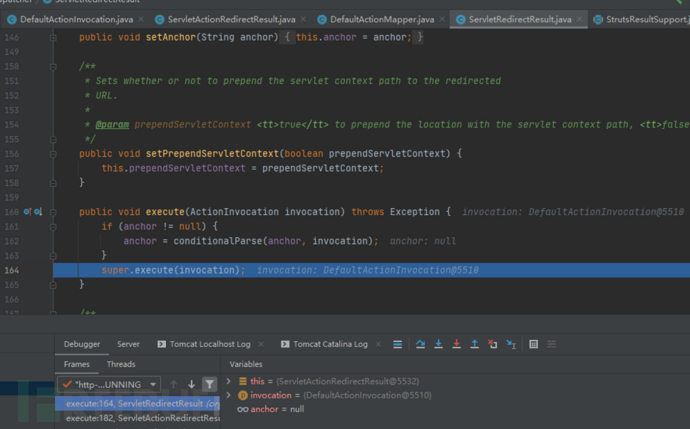The height and width of the screenshot is (429, 690).
Task: Select the Debugger tab
Action: [x=82, y=344]
